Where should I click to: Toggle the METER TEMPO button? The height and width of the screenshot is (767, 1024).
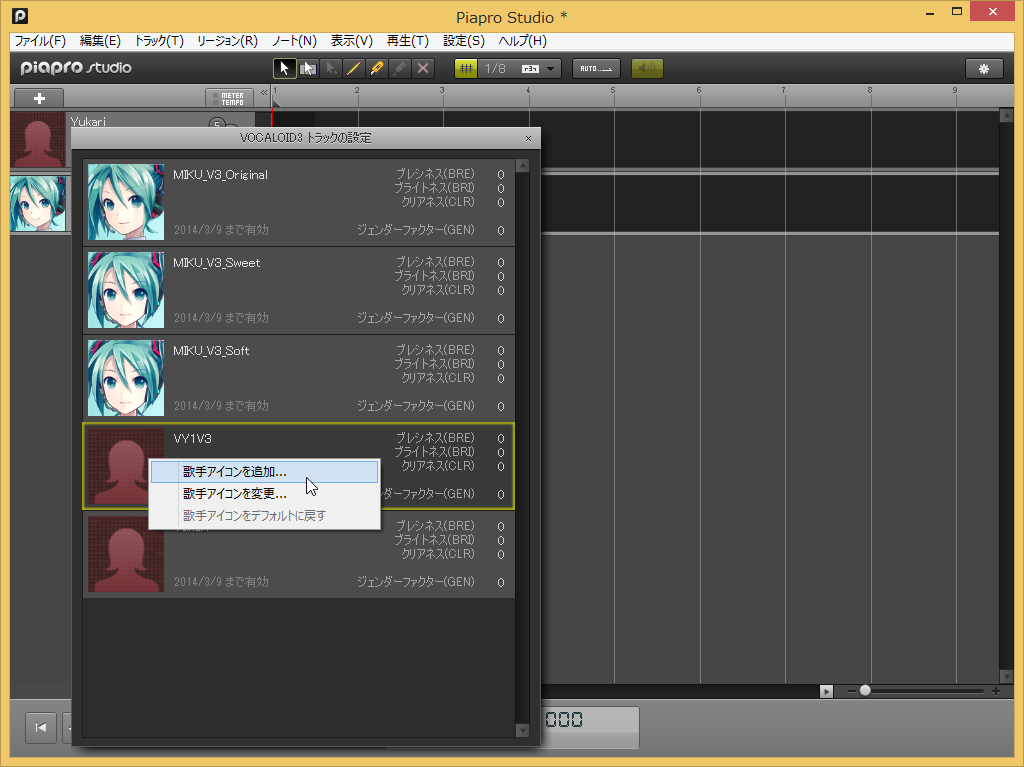pyautogui.click(x=229, y=98)
